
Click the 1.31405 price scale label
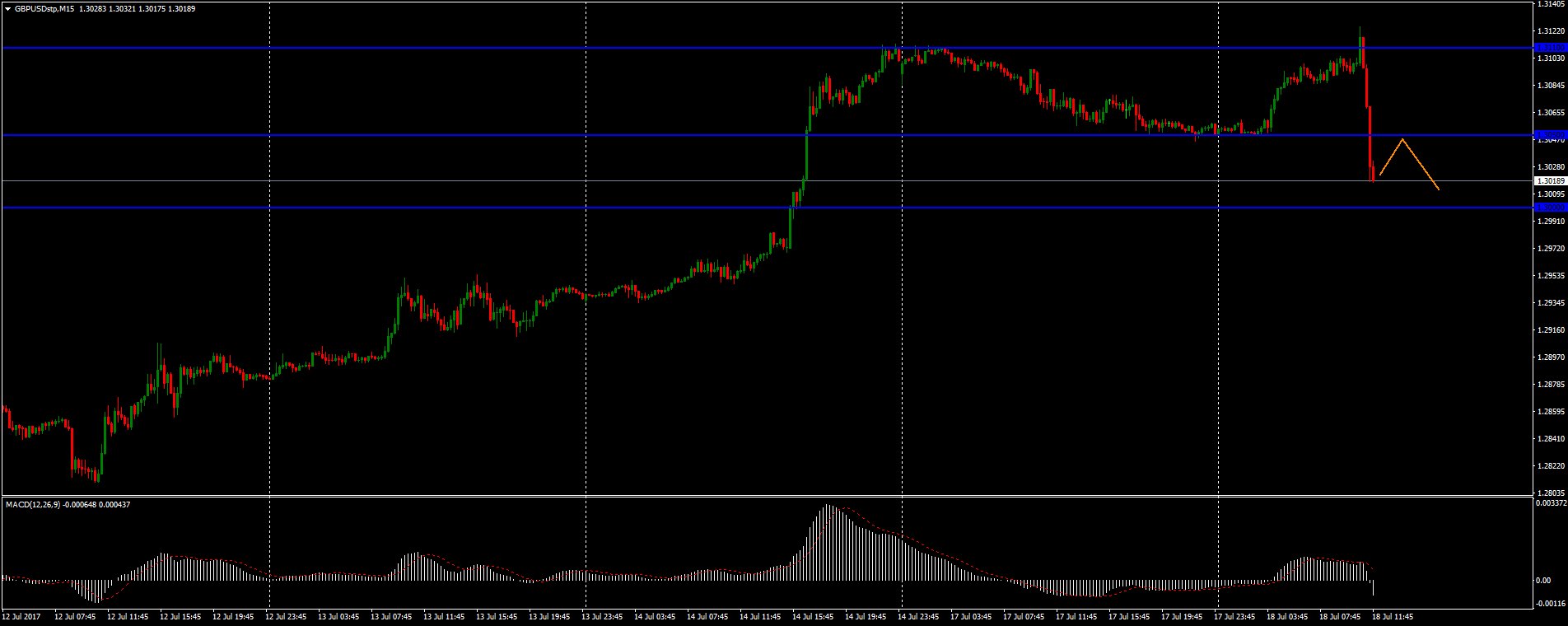pos(1552,4)
